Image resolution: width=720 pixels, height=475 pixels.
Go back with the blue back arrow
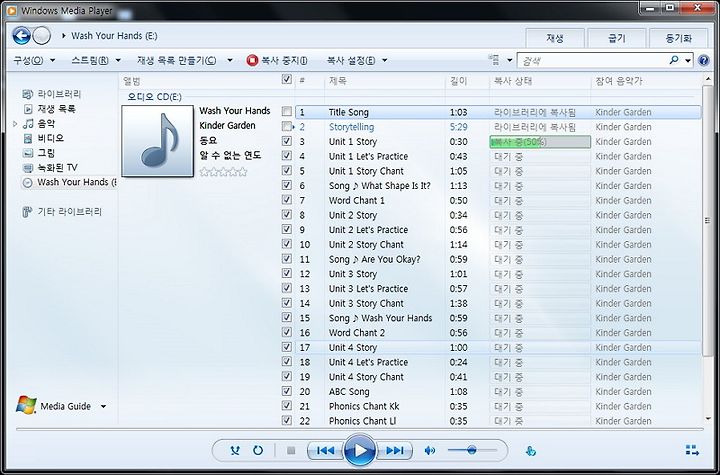21,35
